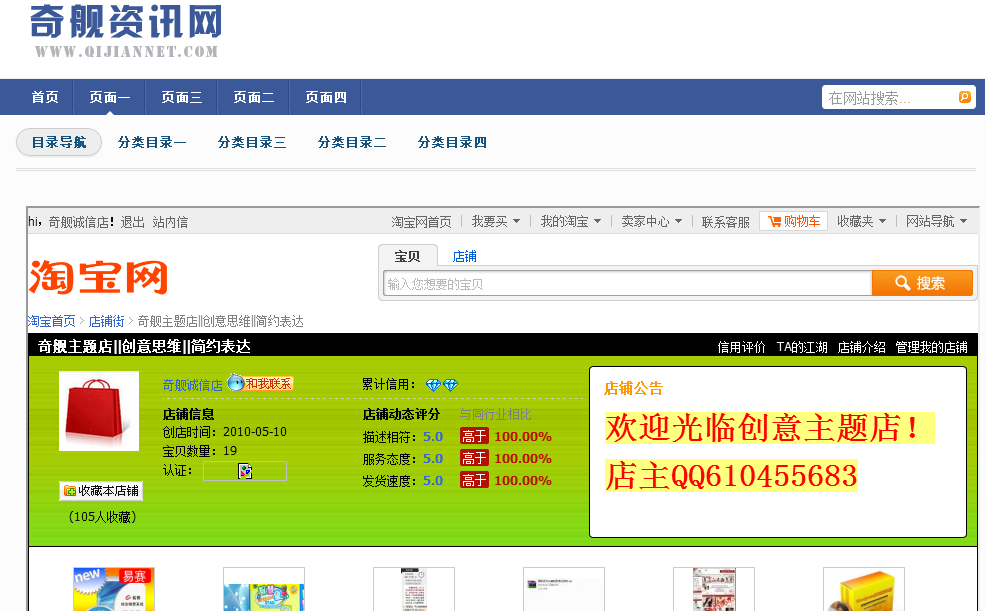Click the second blue cartoon product thumbnail

264,589
